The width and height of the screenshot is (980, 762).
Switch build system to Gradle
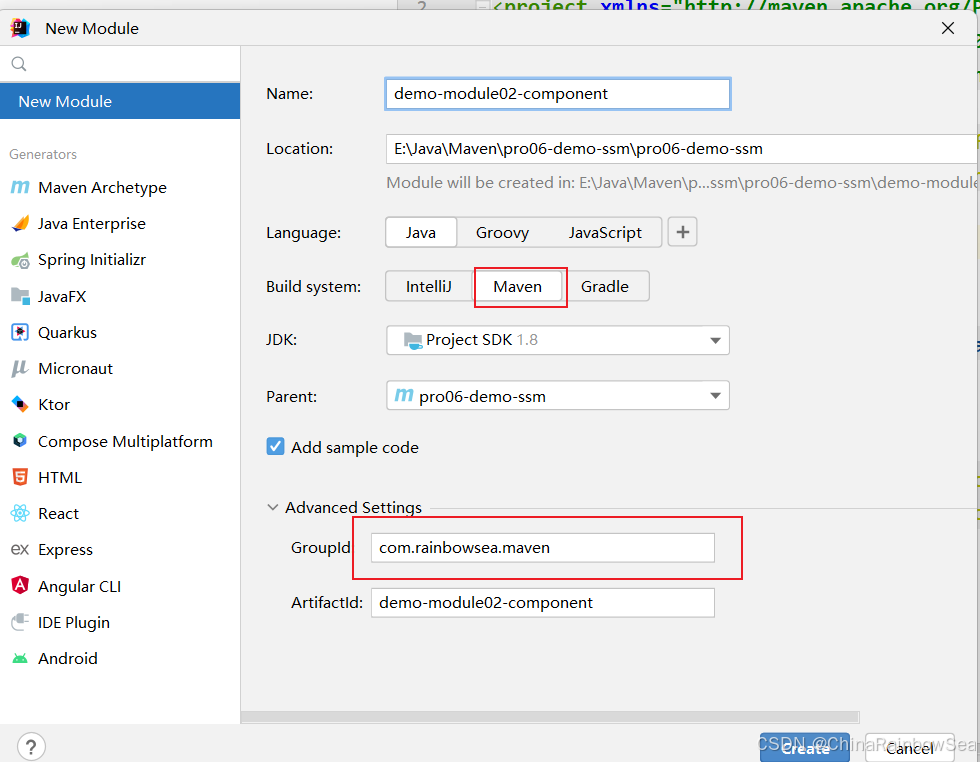click(605, 286)
